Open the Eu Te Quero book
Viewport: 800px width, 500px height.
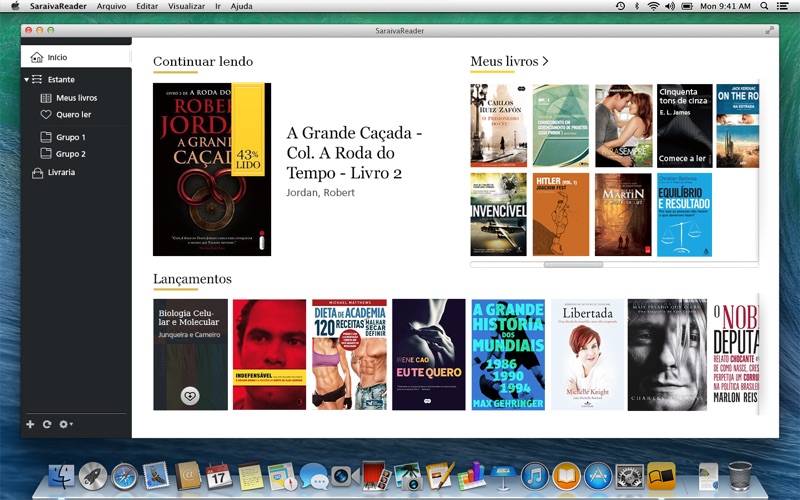pos(429,354)
